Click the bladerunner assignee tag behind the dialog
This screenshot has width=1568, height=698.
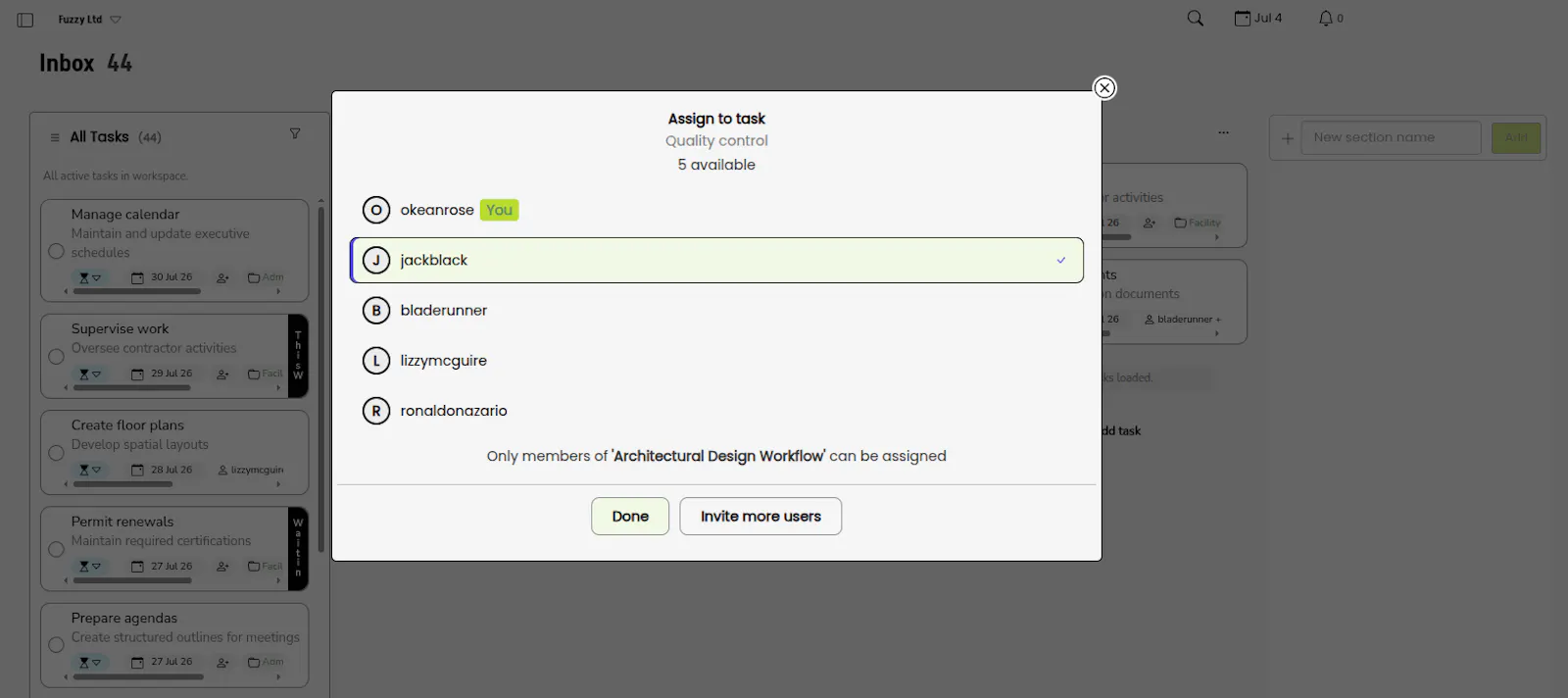[x=1183, y=320]
